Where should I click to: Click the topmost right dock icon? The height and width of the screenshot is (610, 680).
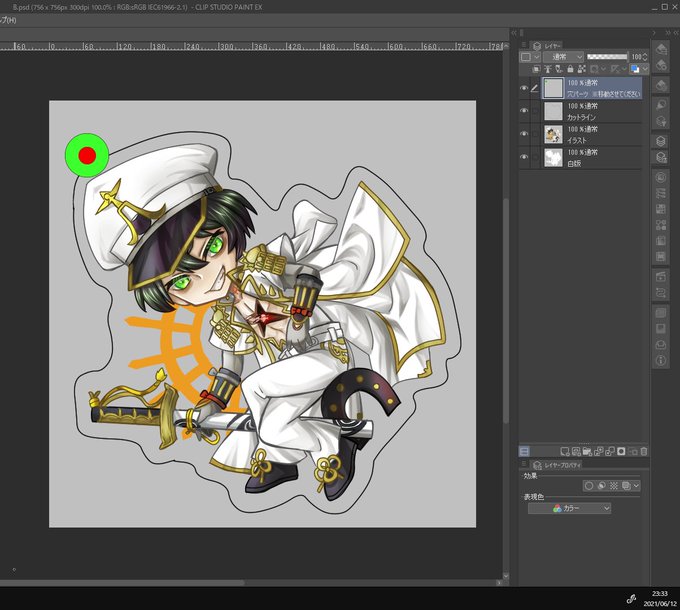tap(660, 49)
